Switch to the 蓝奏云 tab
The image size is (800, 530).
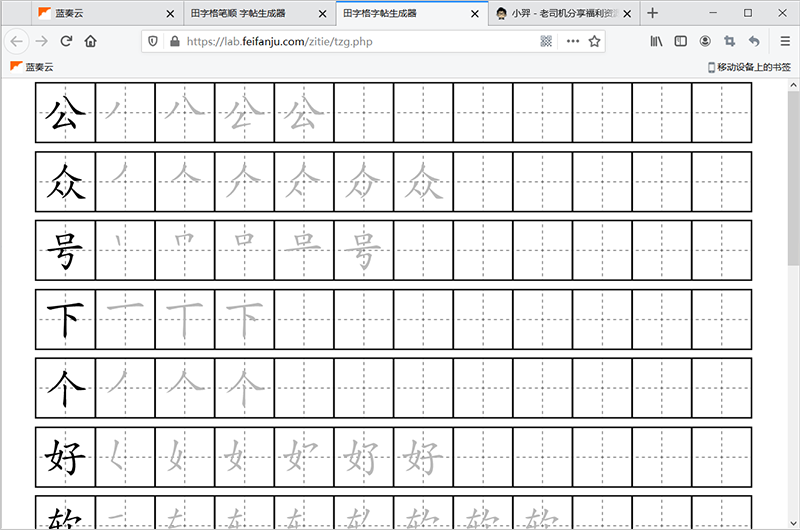[90, 13]
